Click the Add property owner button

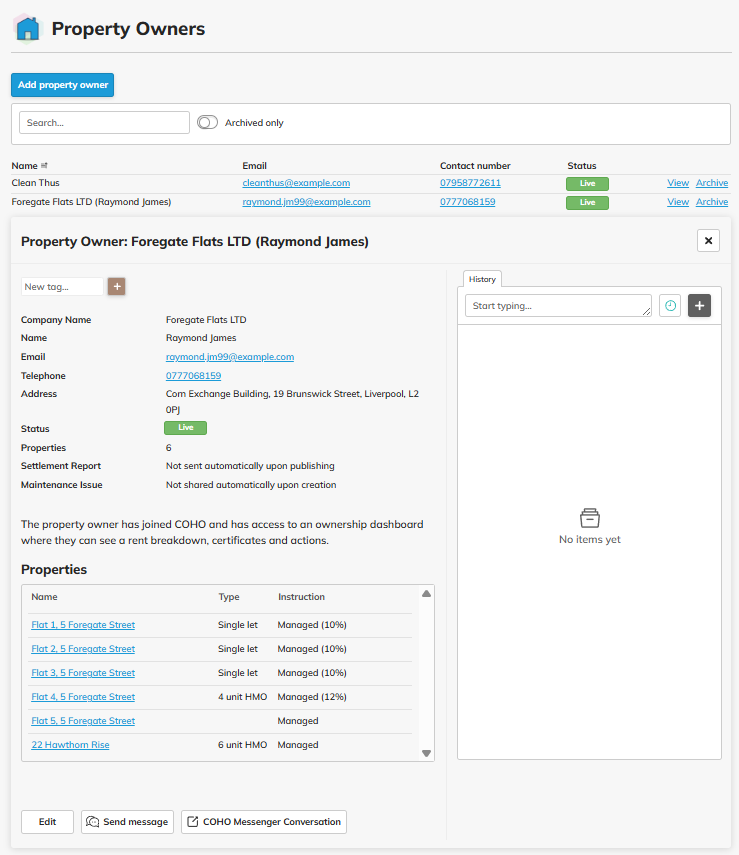click(63, 85)
